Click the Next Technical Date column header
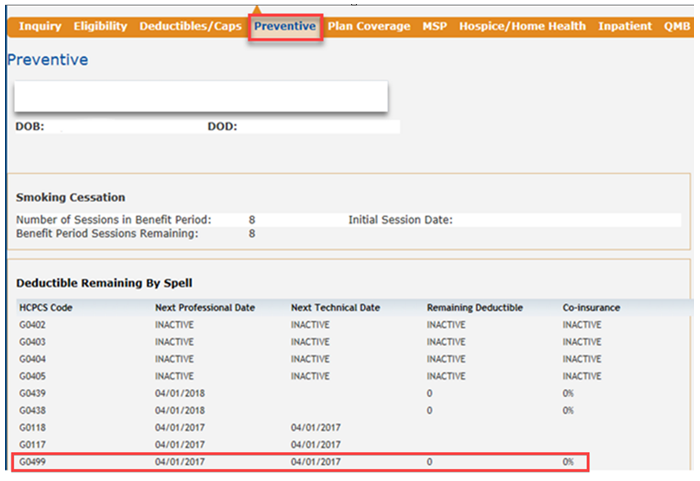The image size is (700, 481). tap(335, 308)
